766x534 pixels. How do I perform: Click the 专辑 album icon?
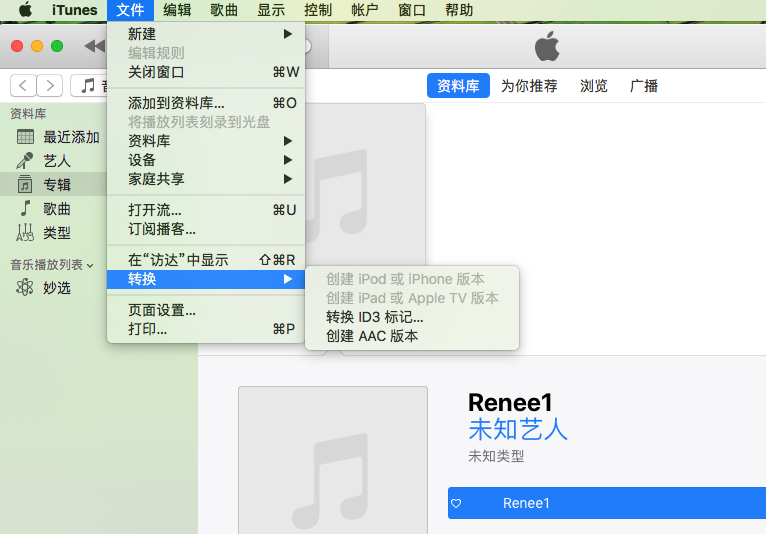point(25,184)
